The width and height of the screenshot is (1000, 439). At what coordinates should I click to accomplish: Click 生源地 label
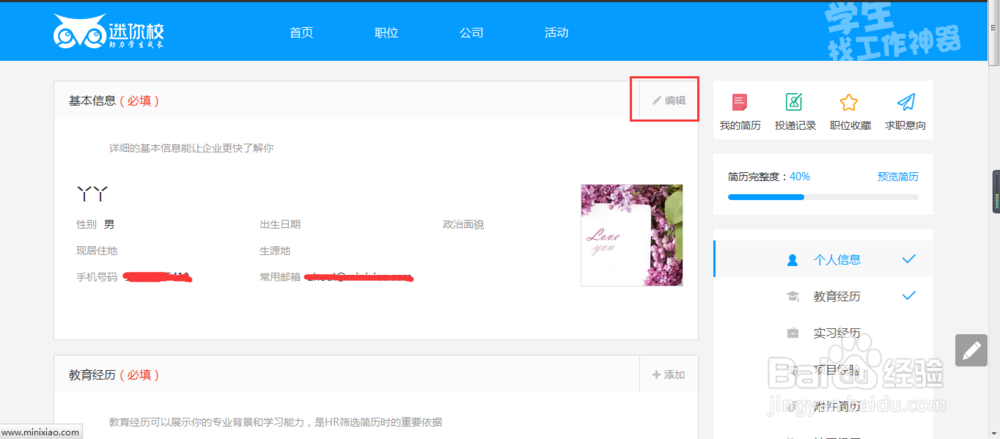pos(275,251)
